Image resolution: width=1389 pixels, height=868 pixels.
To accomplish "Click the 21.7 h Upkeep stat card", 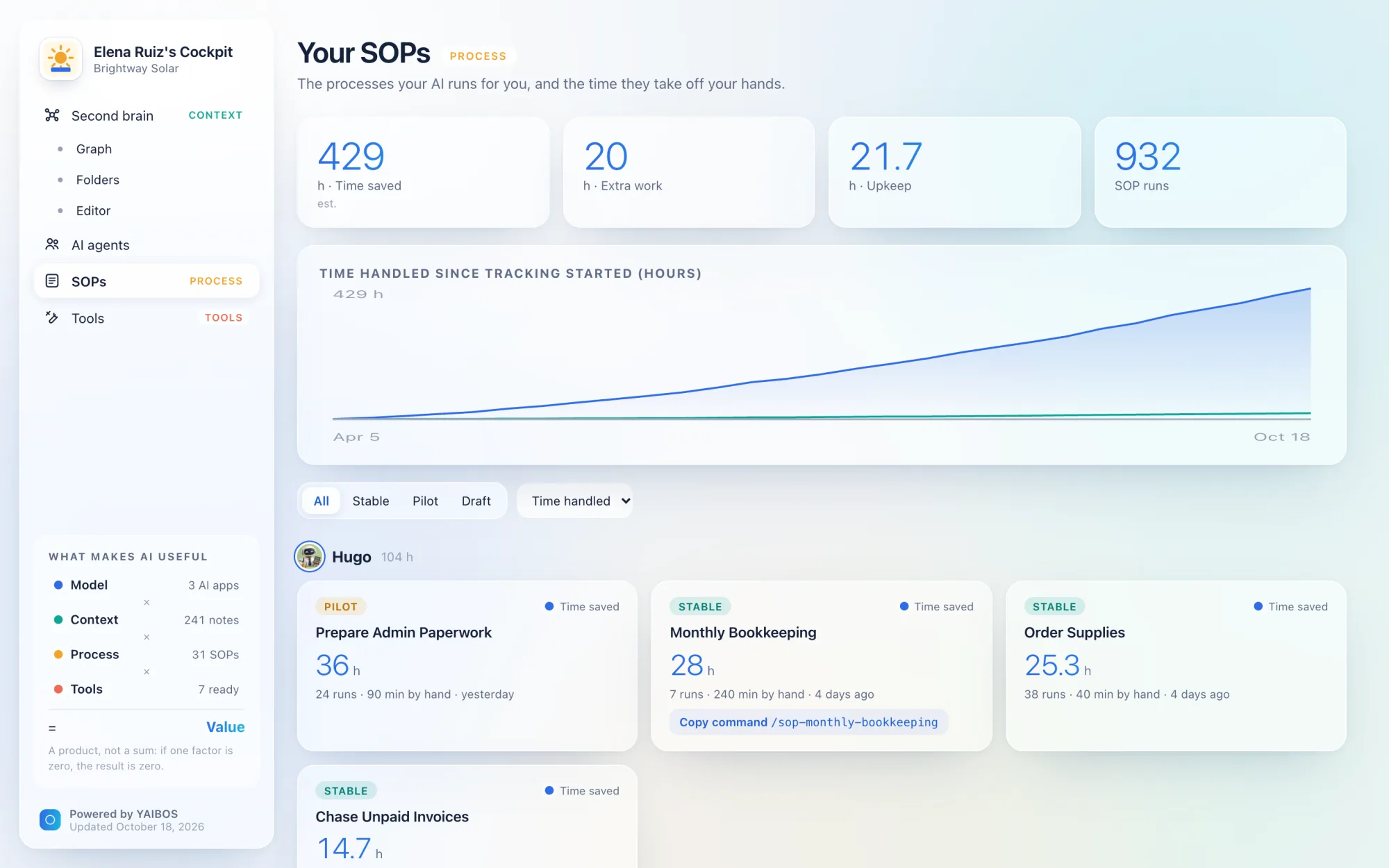I will pos(955,172).
